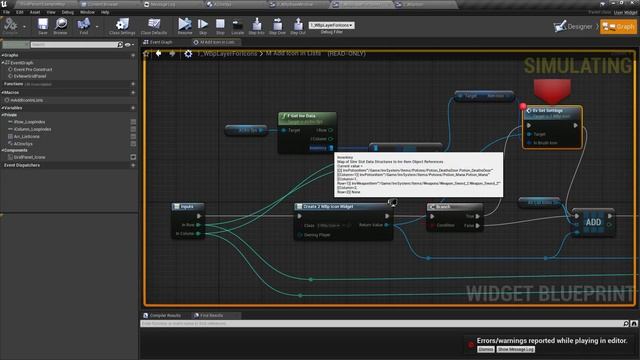This screenshot has width=640, height=360.
Task: Select Event Pre Construct in tree
Action: (33, 69)
